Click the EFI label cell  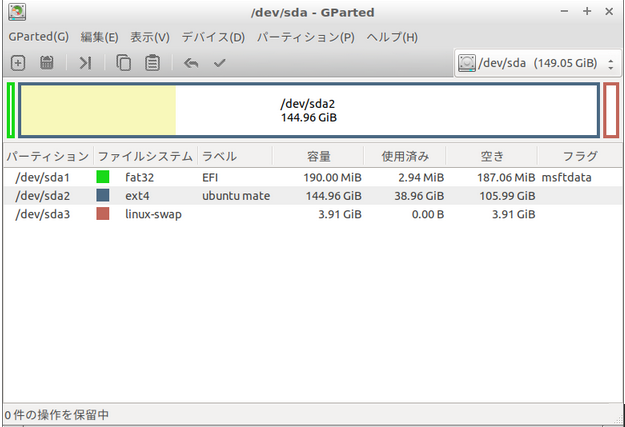[210, 177]
